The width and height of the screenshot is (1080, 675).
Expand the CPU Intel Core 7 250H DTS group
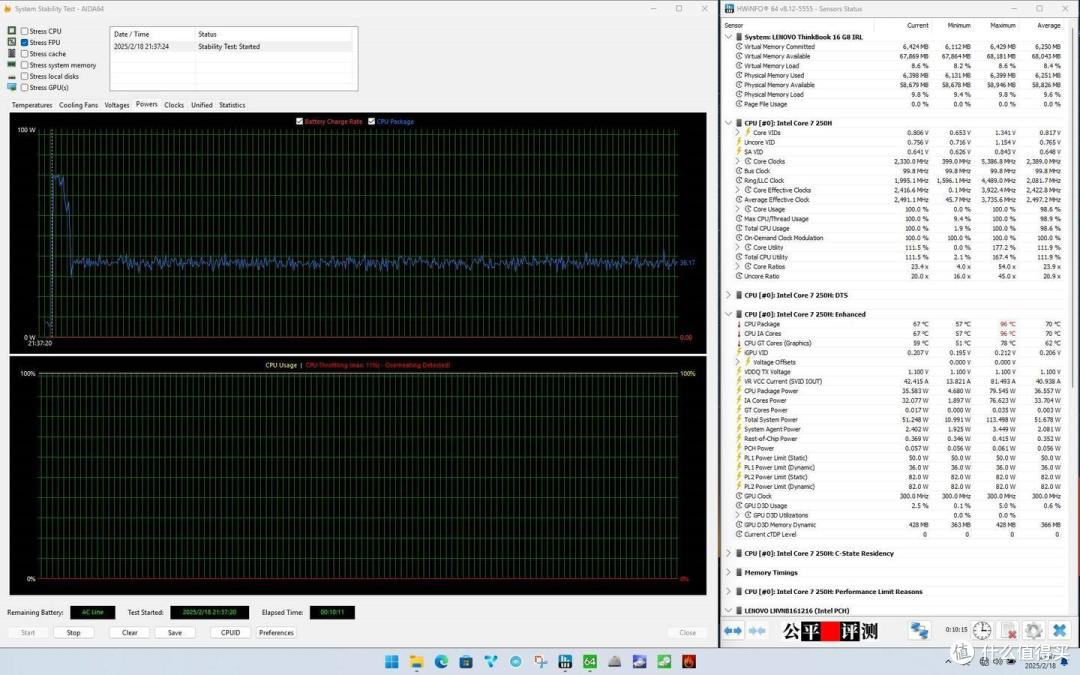[729, 295]
